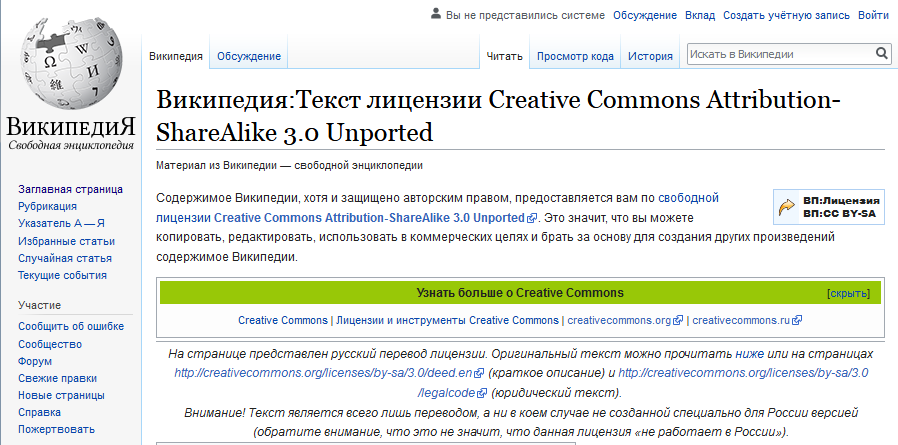The height and width of the screenshot is (445, 898).
Task: Go to Заглавная страница in sidebar
Action: tap(70, 189)
